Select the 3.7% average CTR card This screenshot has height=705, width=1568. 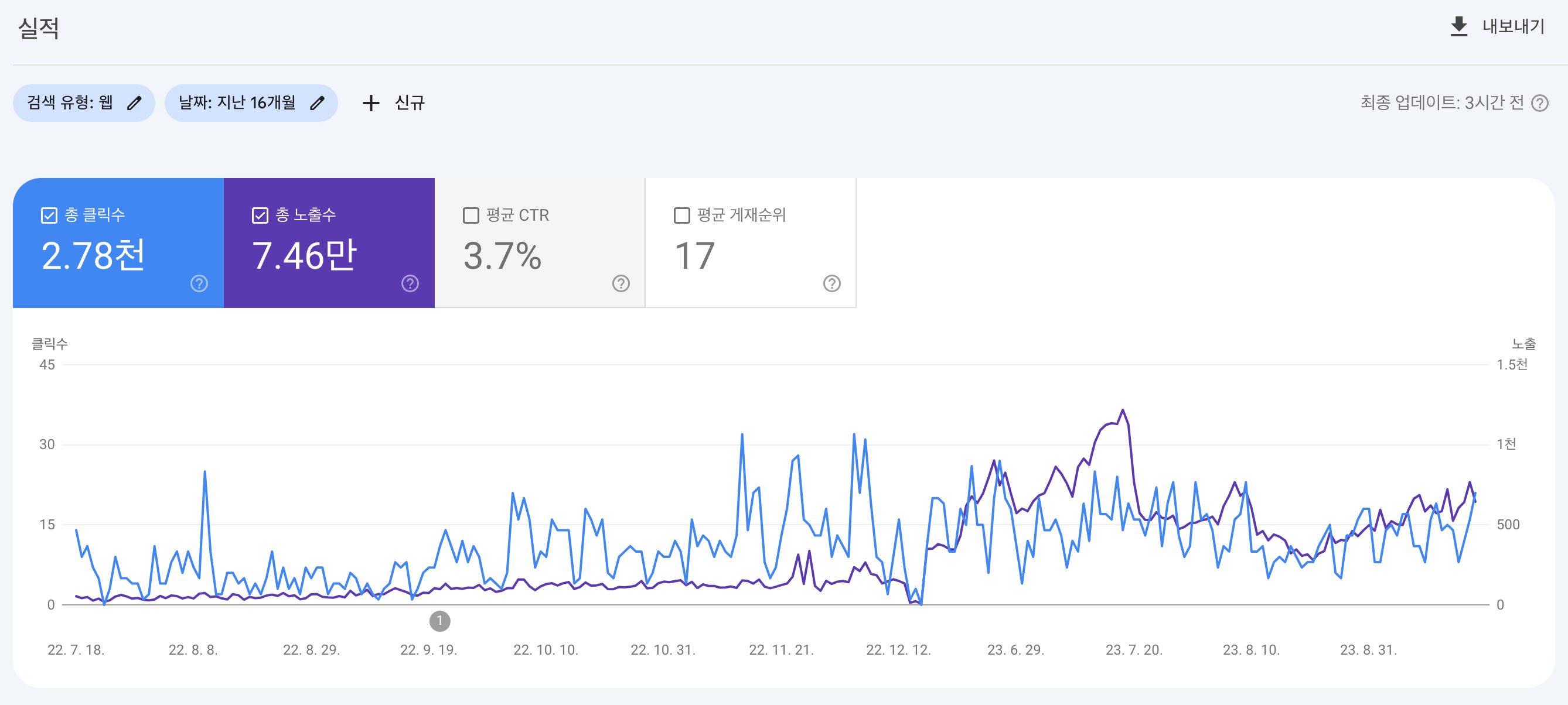pos(502,255)
